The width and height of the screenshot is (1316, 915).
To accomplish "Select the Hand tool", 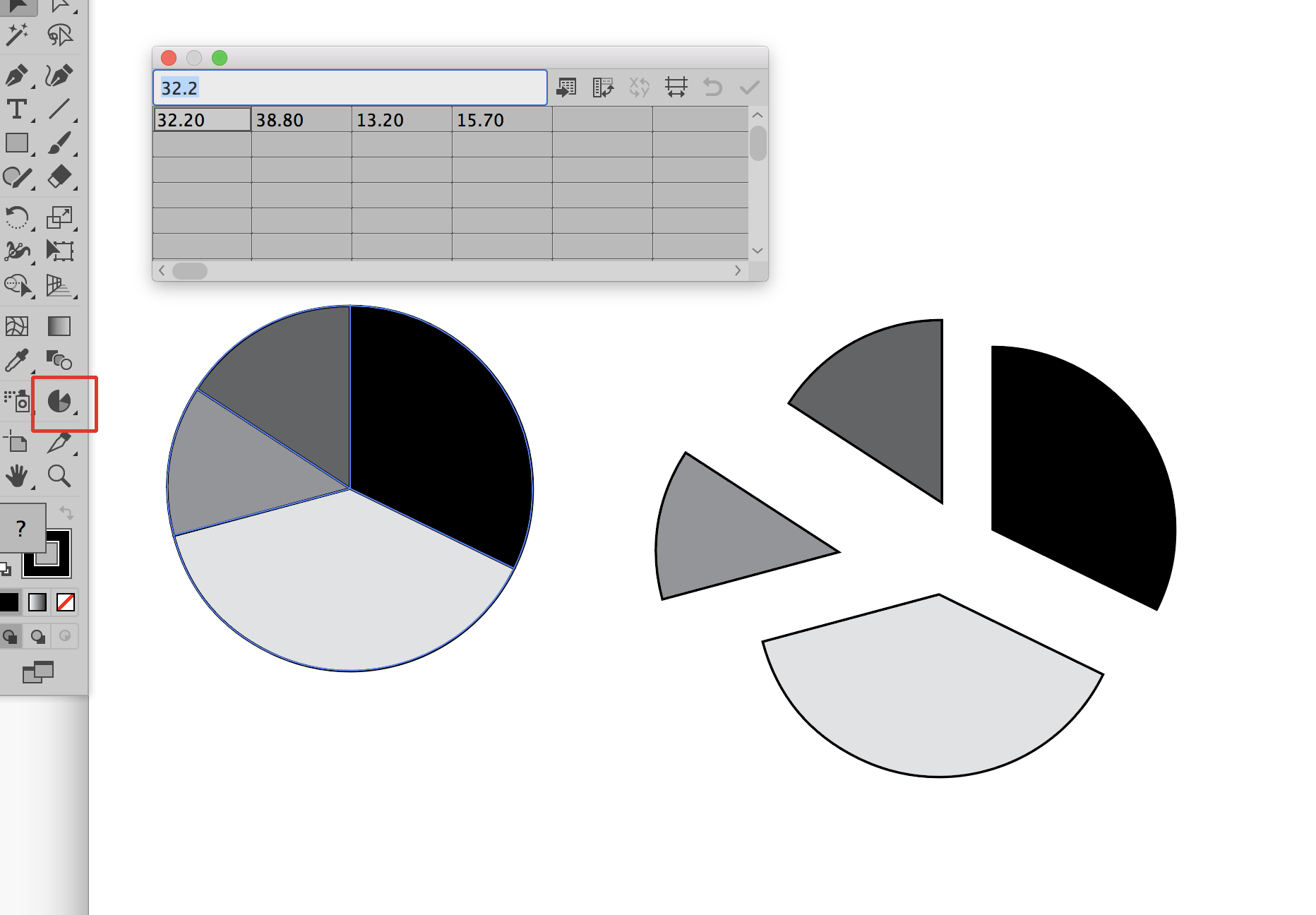I will (17, 477).
